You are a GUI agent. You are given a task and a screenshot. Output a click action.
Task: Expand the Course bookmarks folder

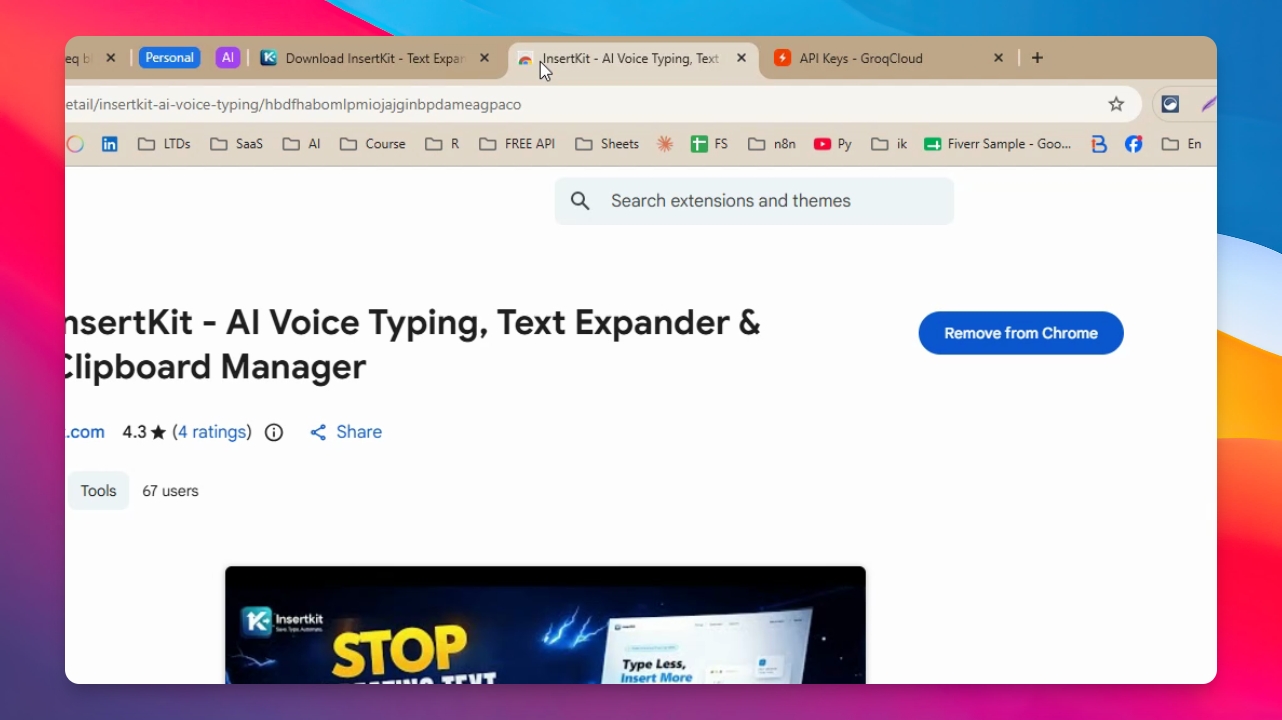[373, 144]
